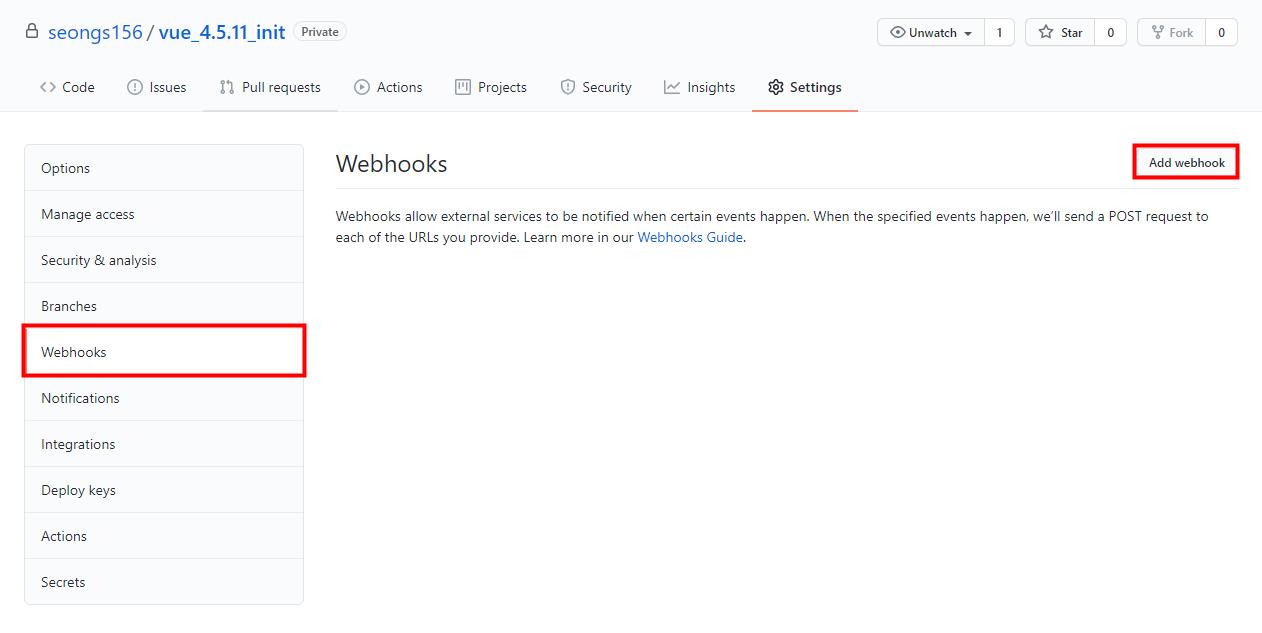Click the watchers count 1
The width and height of the screenshot is (1262, 633).
click(x=999, y=32)
